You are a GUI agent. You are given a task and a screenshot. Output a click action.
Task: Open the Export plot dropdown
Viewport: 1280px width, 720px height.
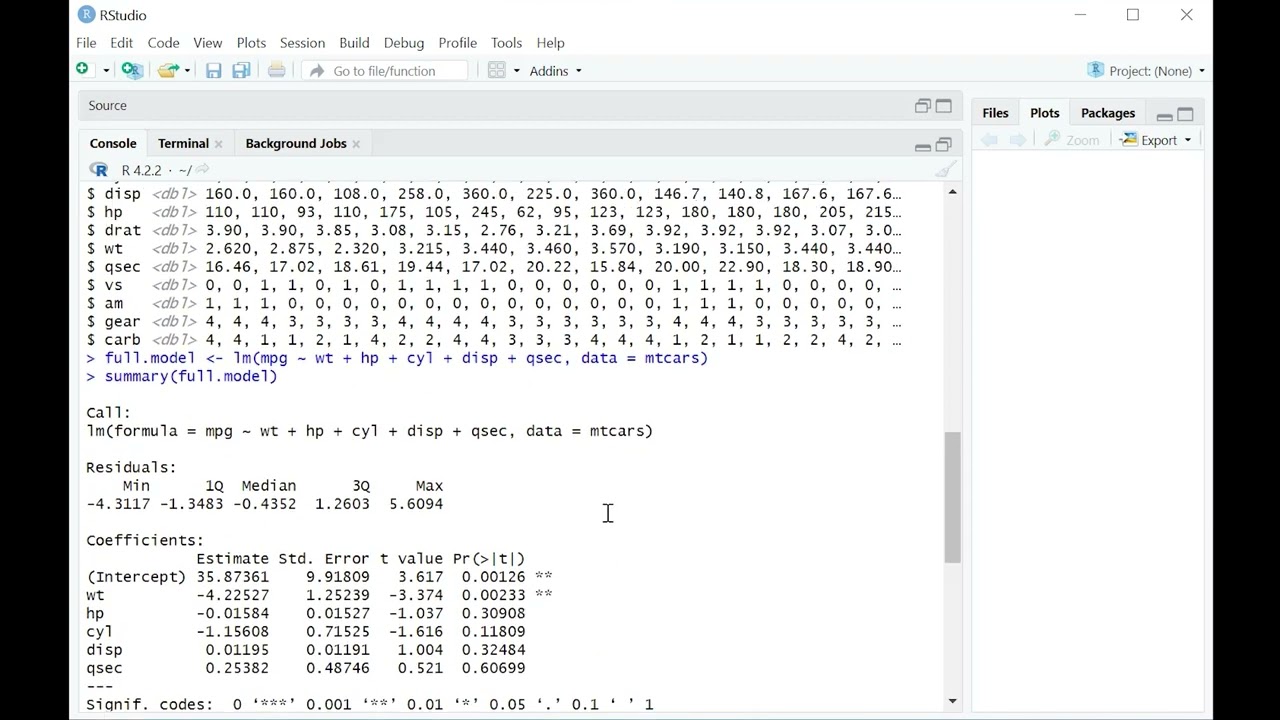[1157, 140]
